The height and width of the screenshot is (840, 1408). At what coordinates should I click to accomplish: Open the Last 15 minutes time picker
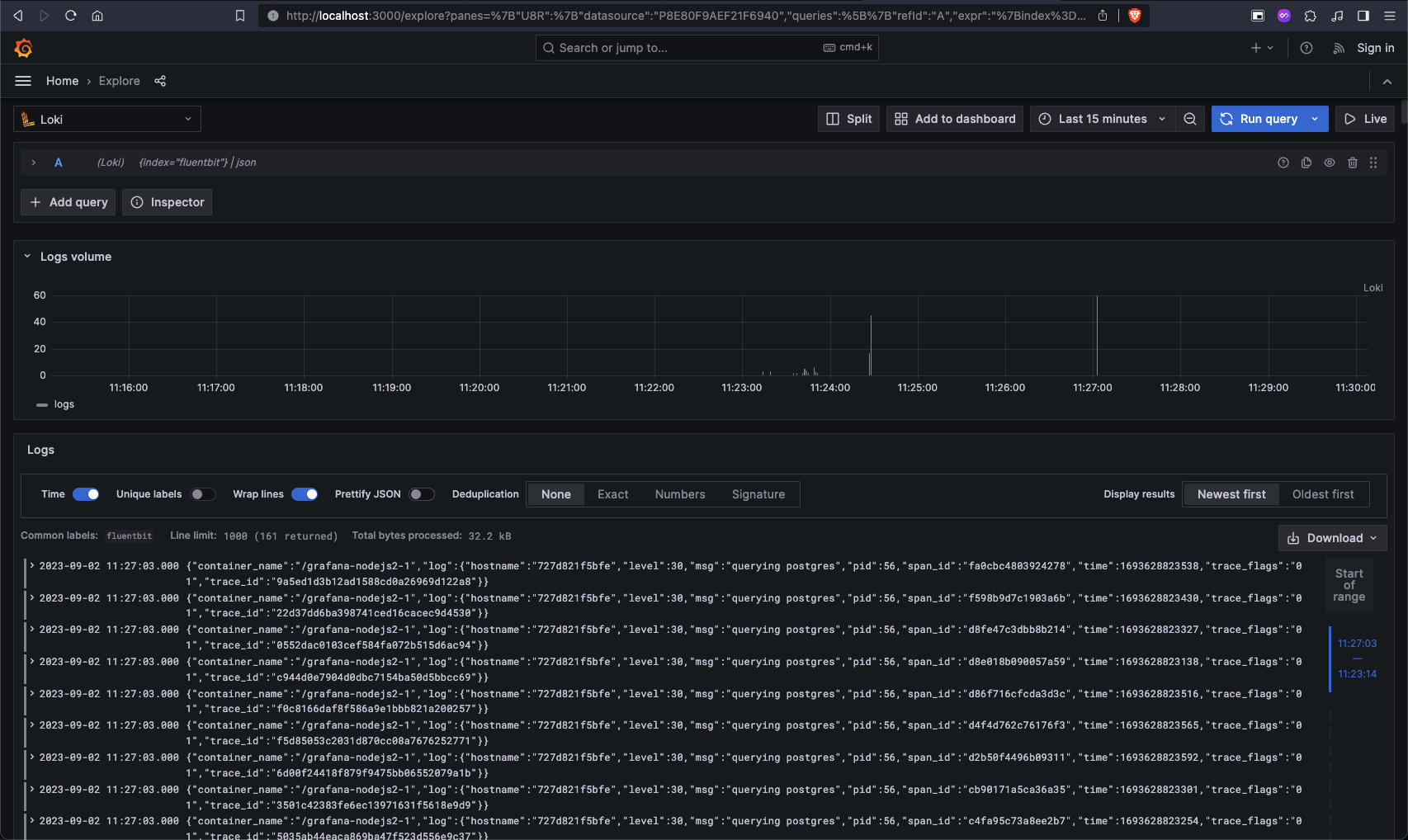pyautogui.click(x=1102, y=119)
